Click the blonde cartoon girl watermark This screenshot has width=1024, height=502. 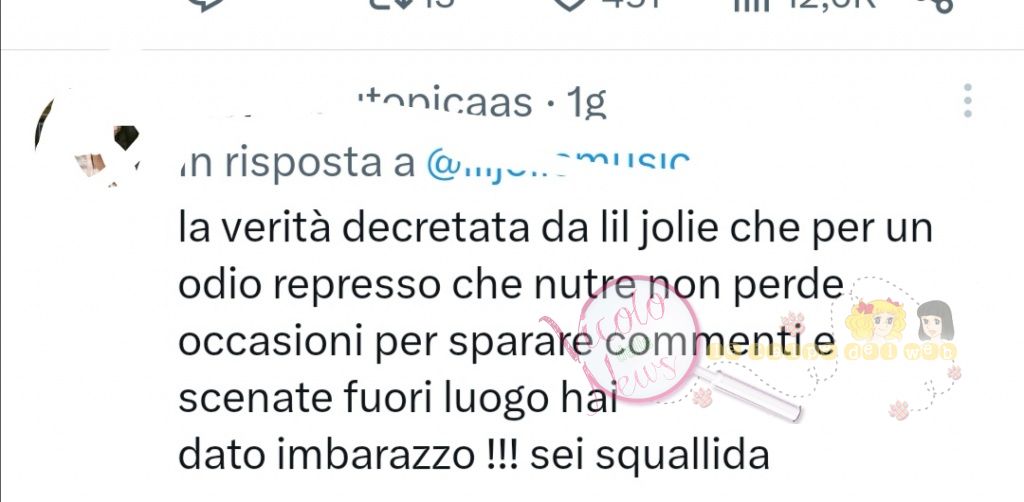(875, 321)
